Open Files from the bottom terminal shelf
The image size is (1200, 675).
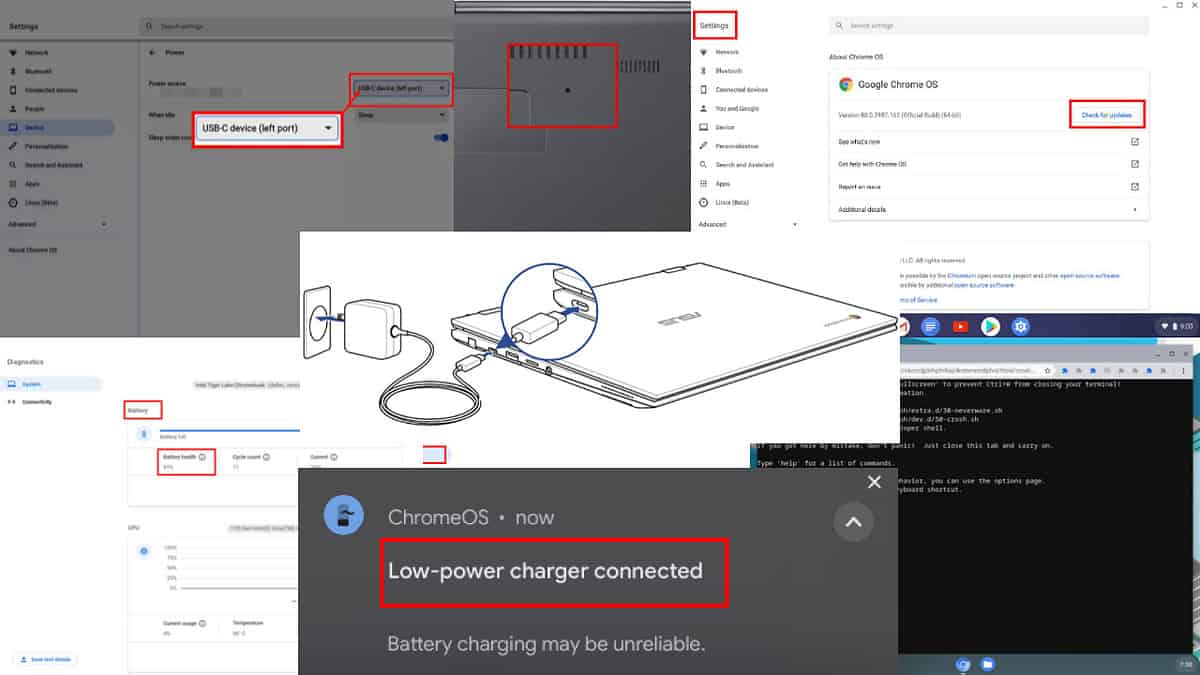pos(987,664)
